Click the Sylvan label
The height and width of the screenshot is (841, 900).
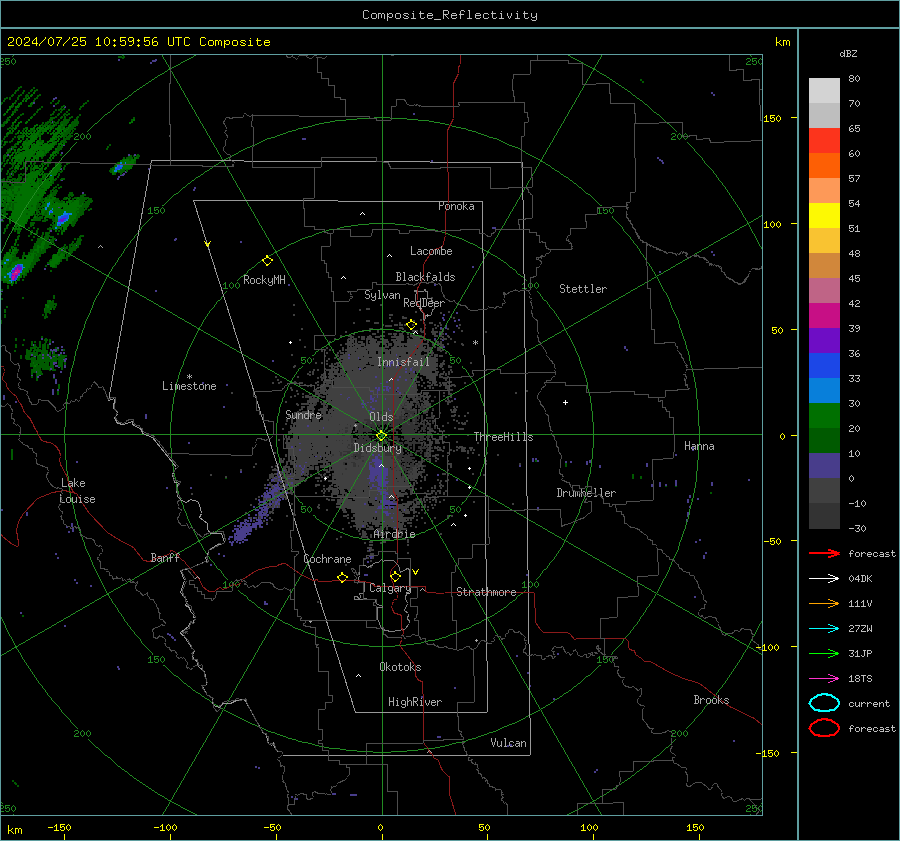click(x=382, y=295)
